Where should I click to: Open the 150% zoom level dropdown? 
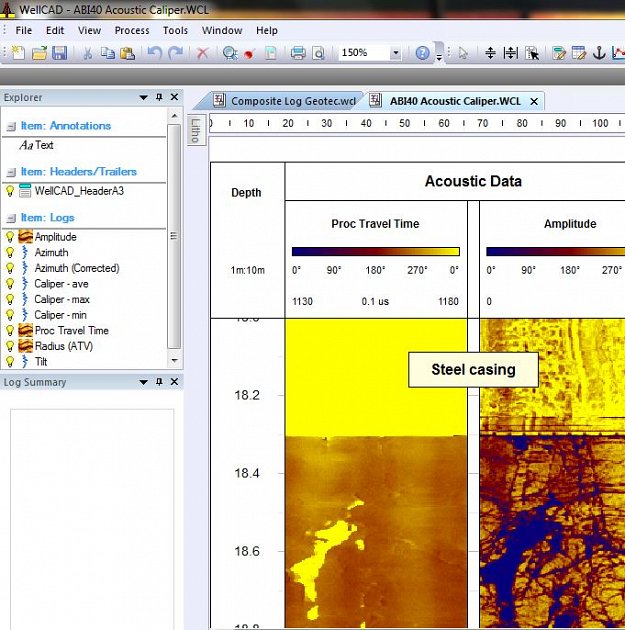pyautogui.click(x=395, y=53)
